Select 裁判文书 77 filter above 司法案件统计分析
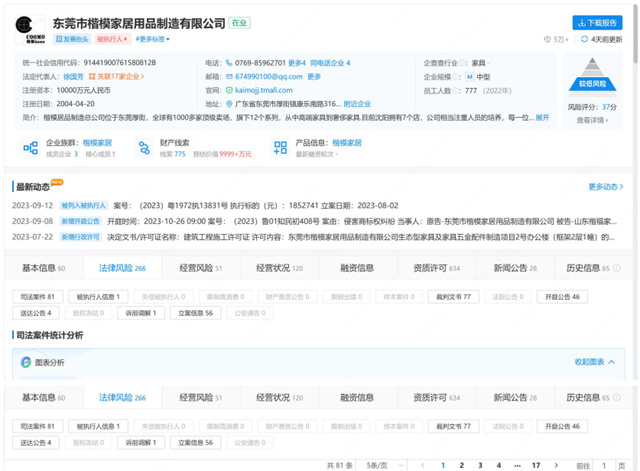This screenshot has height=471, width=640. coord(453,297)
